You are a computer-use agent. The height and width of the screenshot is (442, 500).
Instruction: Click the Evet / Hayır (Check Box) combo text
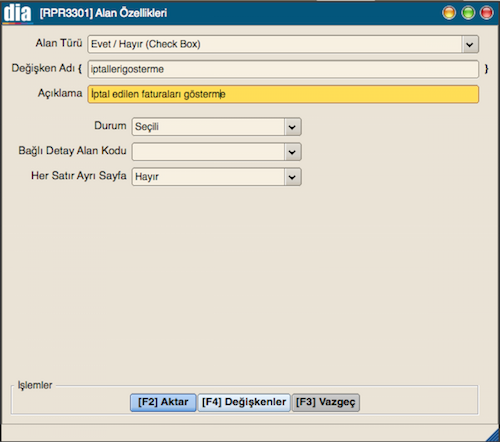coord(146,44)
